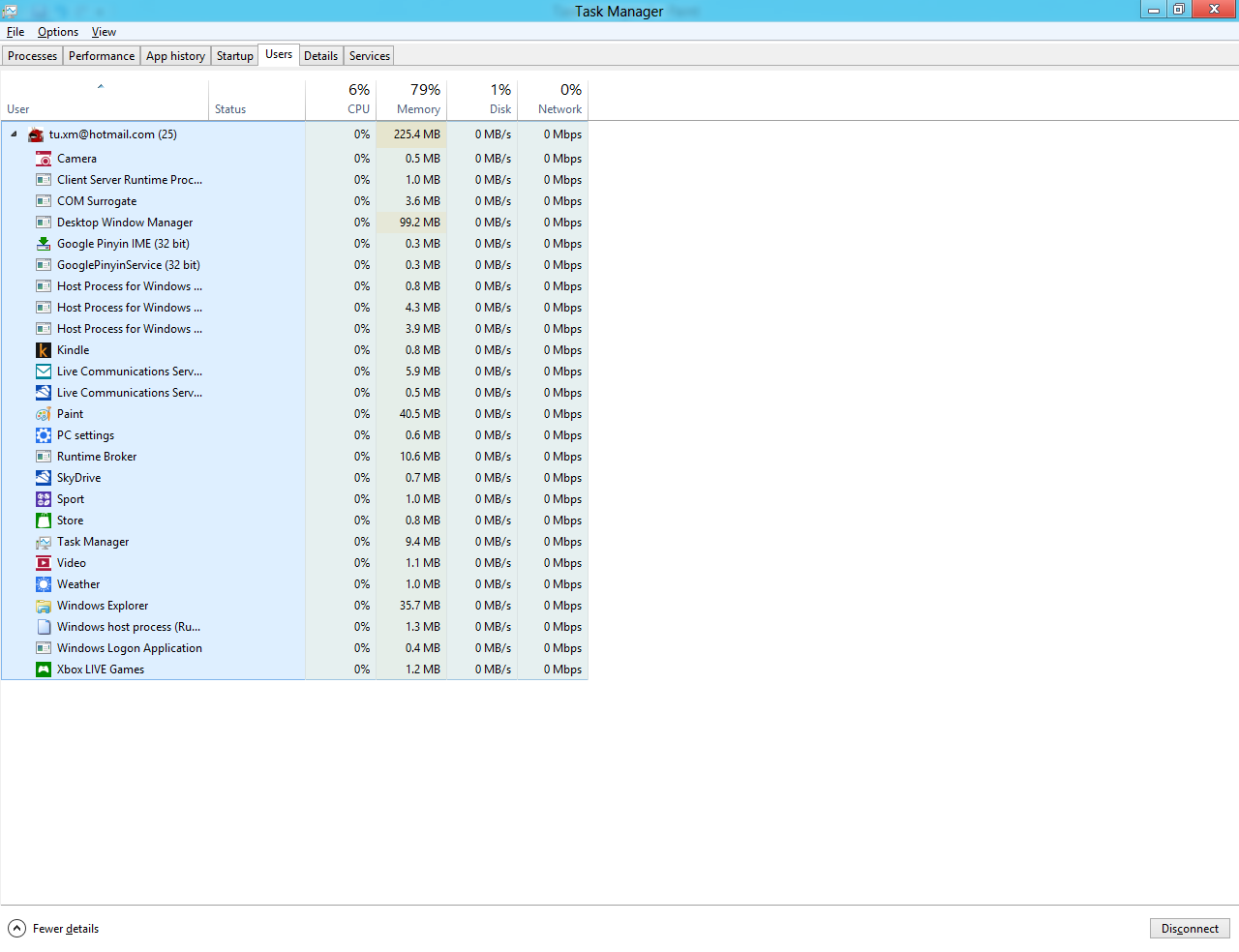Click the Camera app icon
This screenshot has width=1239, height=952.
pos(44,159)
